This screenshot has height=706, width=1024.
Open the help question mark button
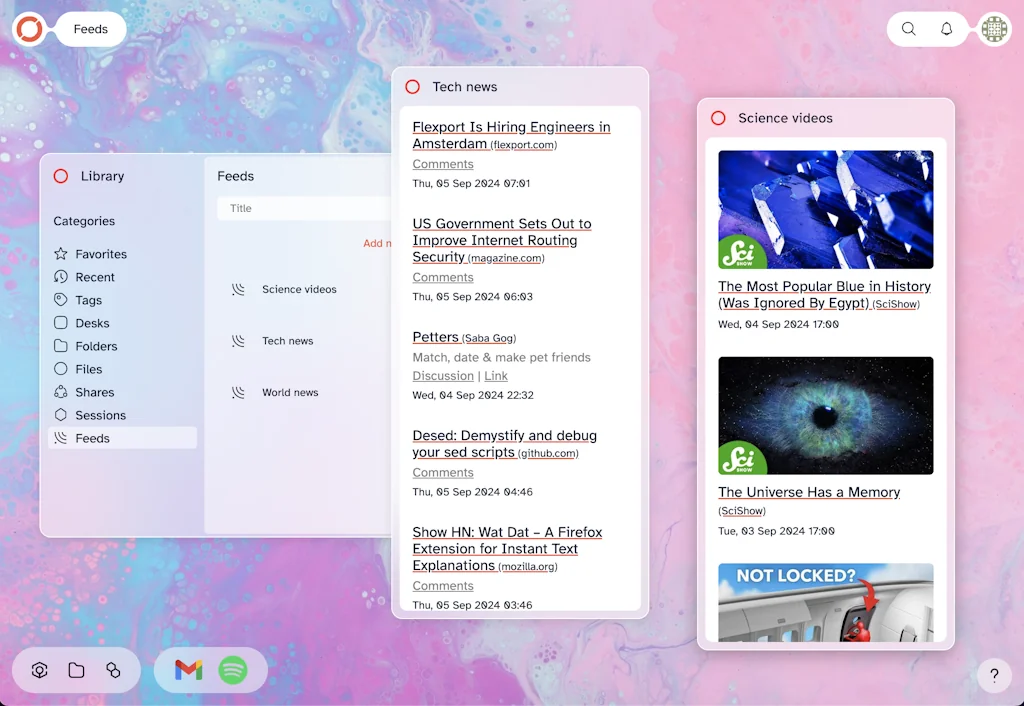pos(994,675)
